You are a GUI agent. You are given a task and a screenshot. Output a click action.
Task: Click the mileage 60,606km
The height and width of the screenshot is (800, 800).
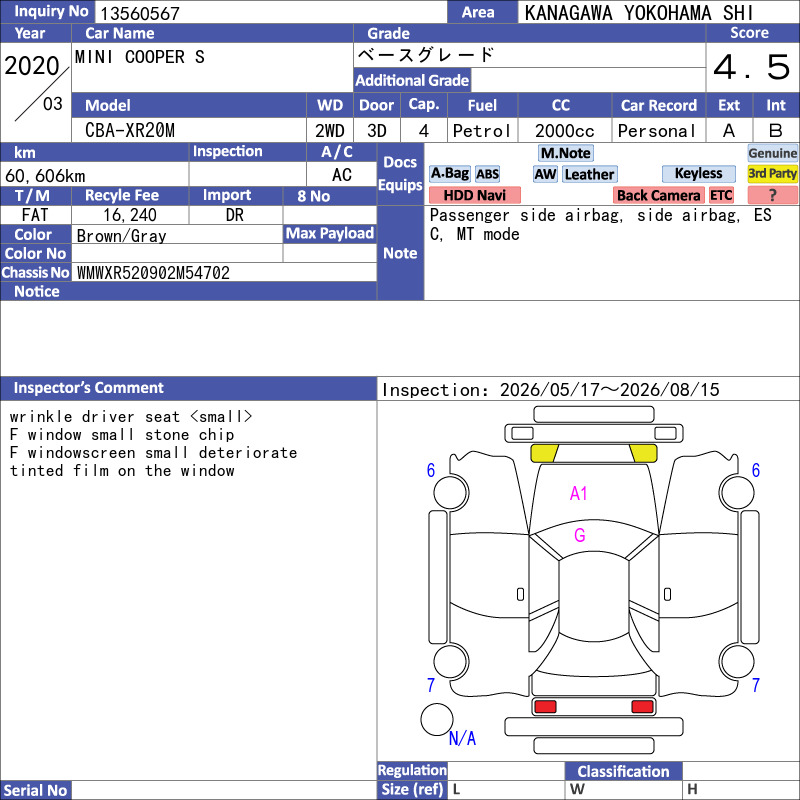pyautogui.click(x=45, y=176)
